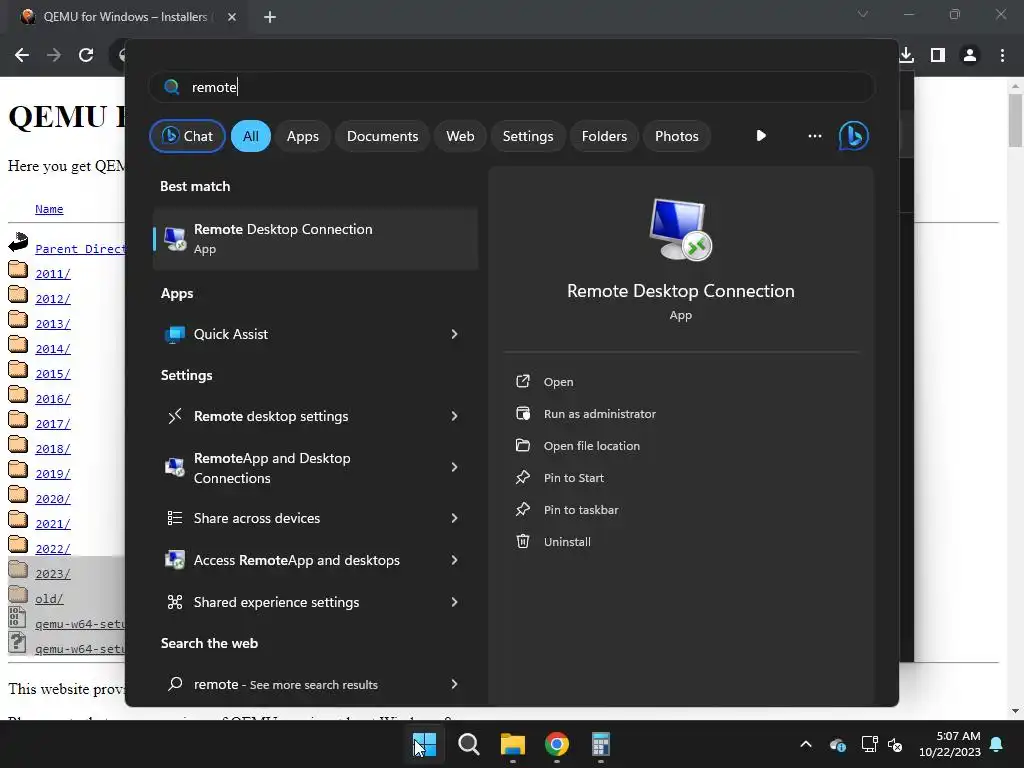Select Open file location
Image resolution: width=1024 pixels, height=768 pixels.
592,446
